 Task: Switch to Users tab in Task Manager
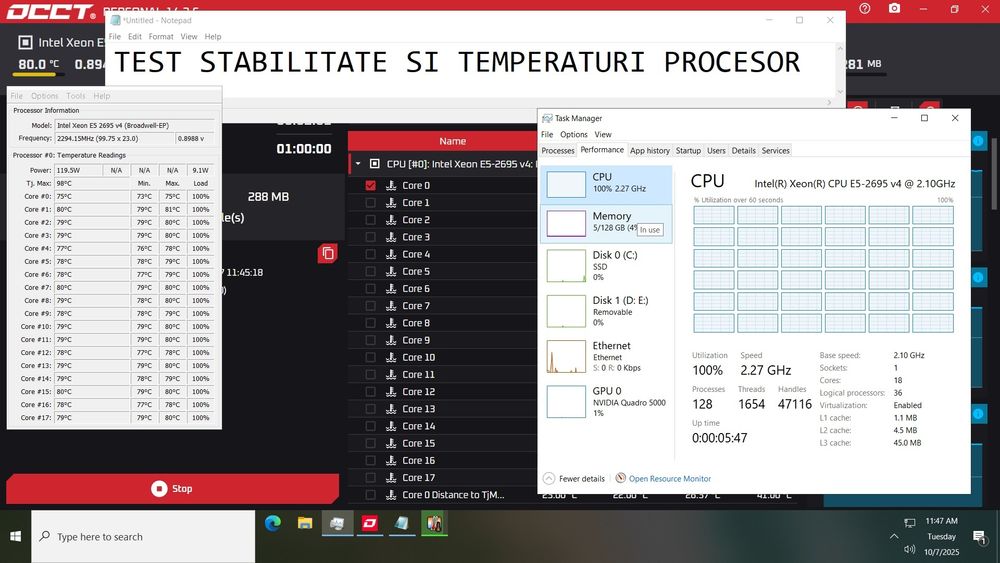pyautogui.click(x=716, y=150)
